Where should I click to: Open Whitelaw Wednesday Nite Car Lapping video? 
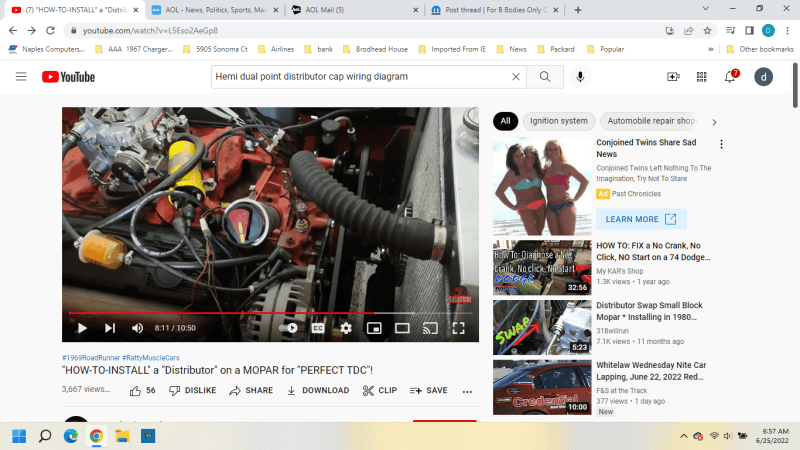pyautogui.click(x=542, y=387)
